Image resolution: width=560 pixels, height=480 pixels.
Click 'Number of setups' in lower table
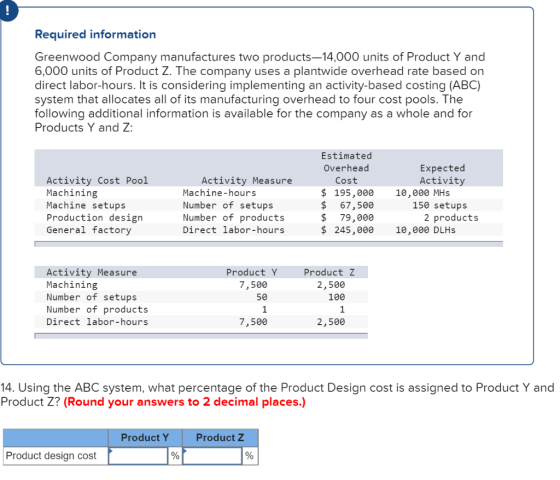click(x=91, y=297)
